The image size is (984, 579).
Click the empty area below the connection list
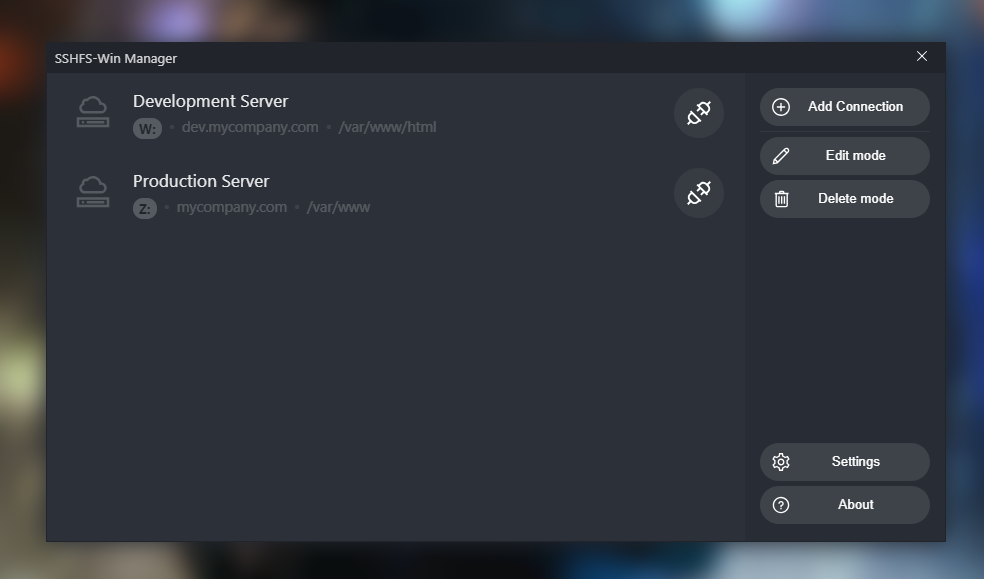[x=395, y=380]
